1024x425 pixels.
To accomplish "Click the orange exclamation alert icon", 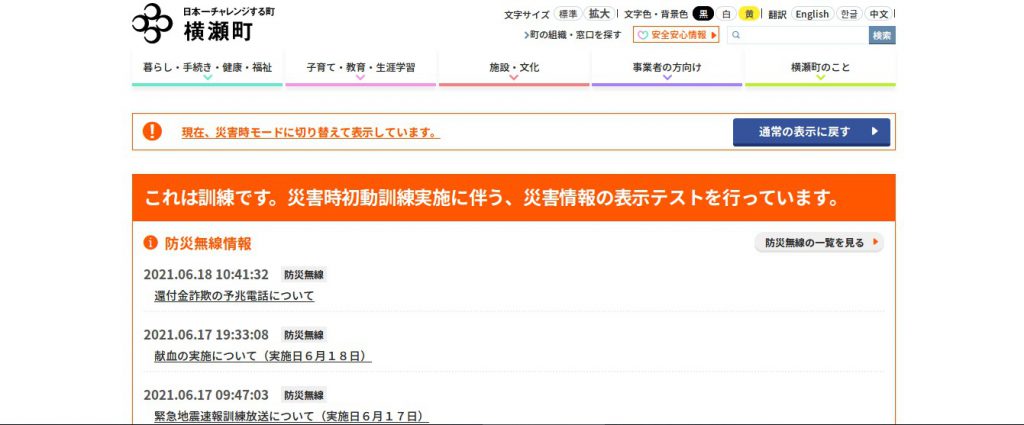I will (152, 132).
